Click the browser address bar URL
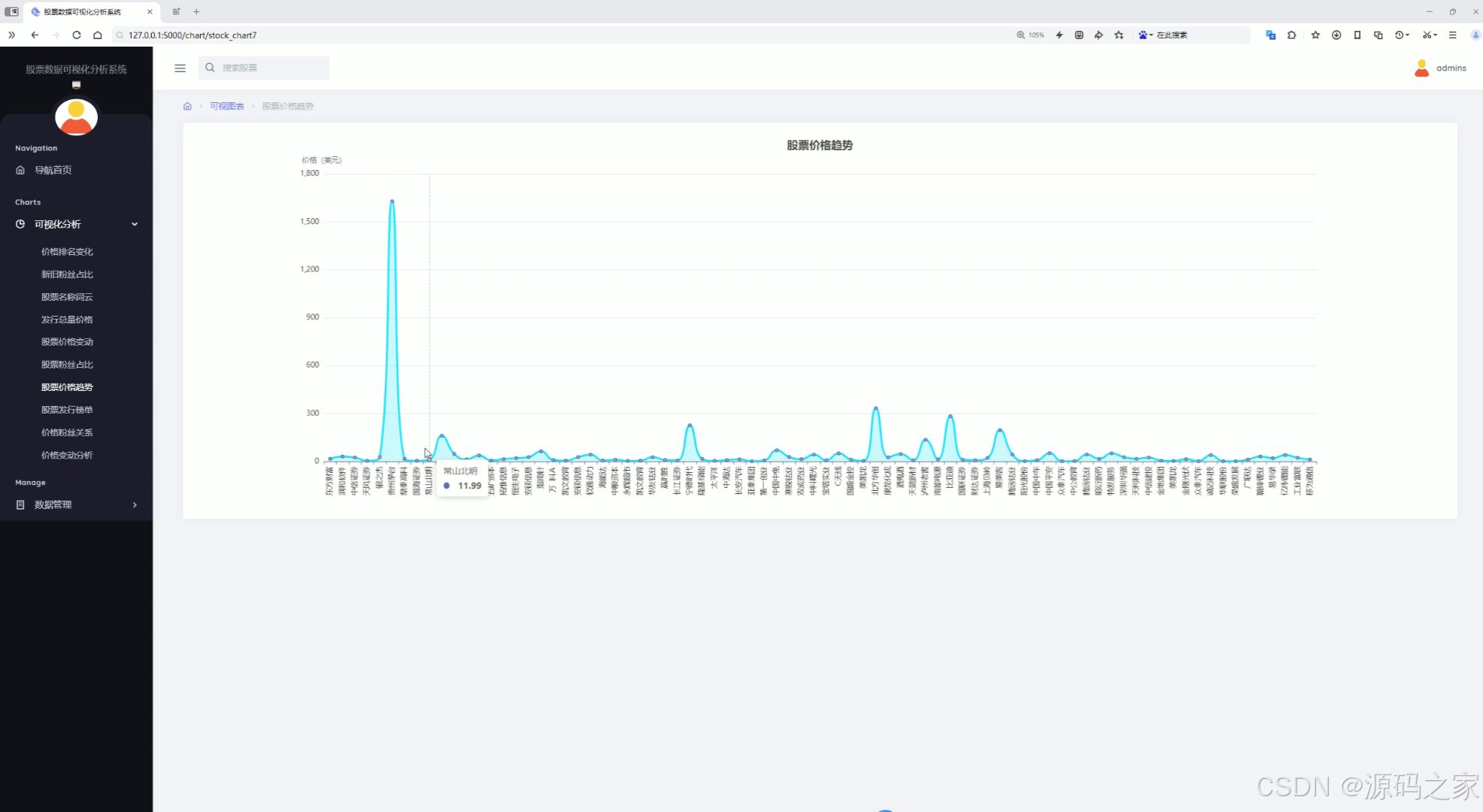Viewport: 1483px width, 812px height. point(193,35)
